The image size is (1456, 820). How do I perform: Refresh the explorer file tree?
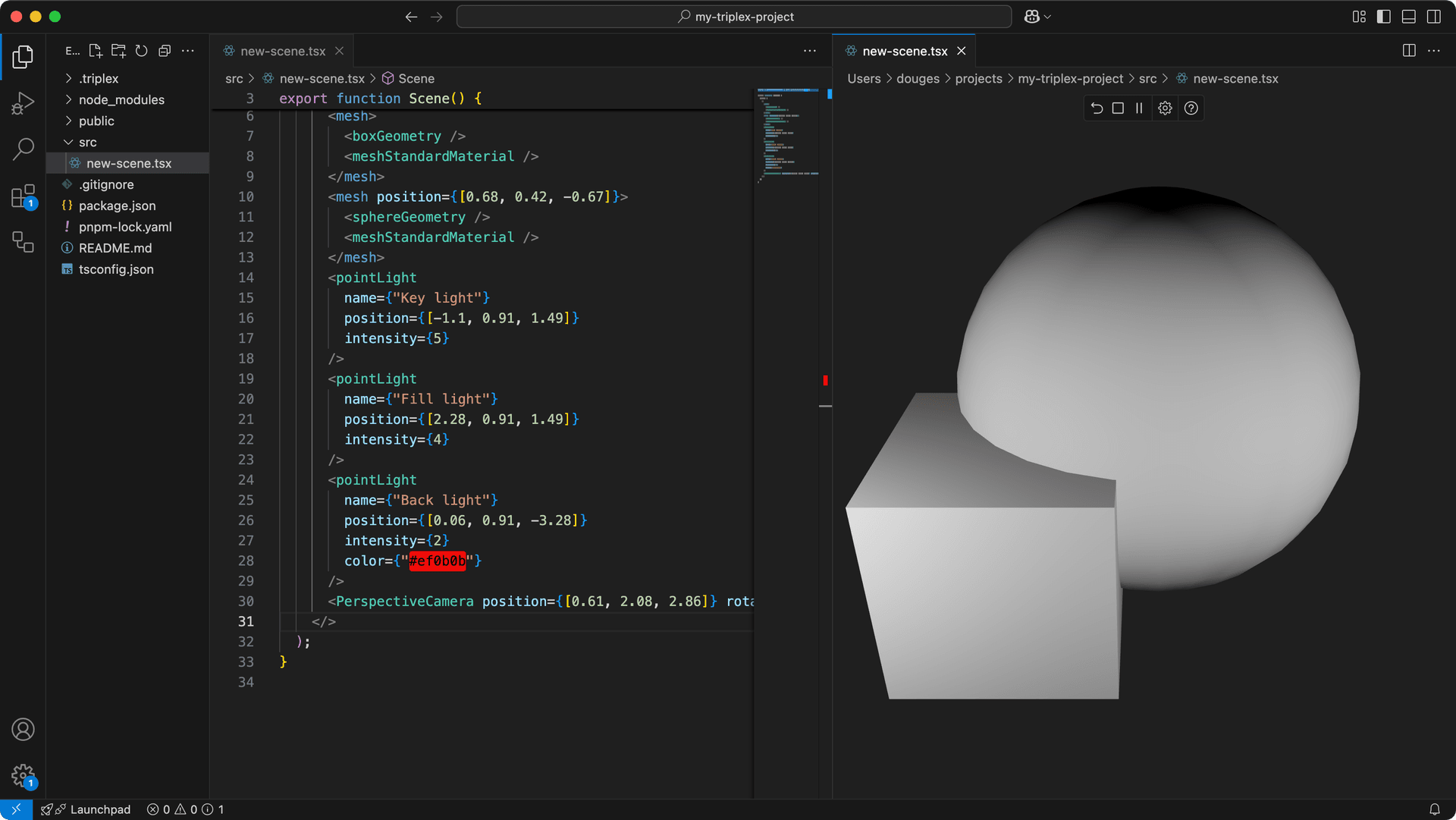pos(141,51)
